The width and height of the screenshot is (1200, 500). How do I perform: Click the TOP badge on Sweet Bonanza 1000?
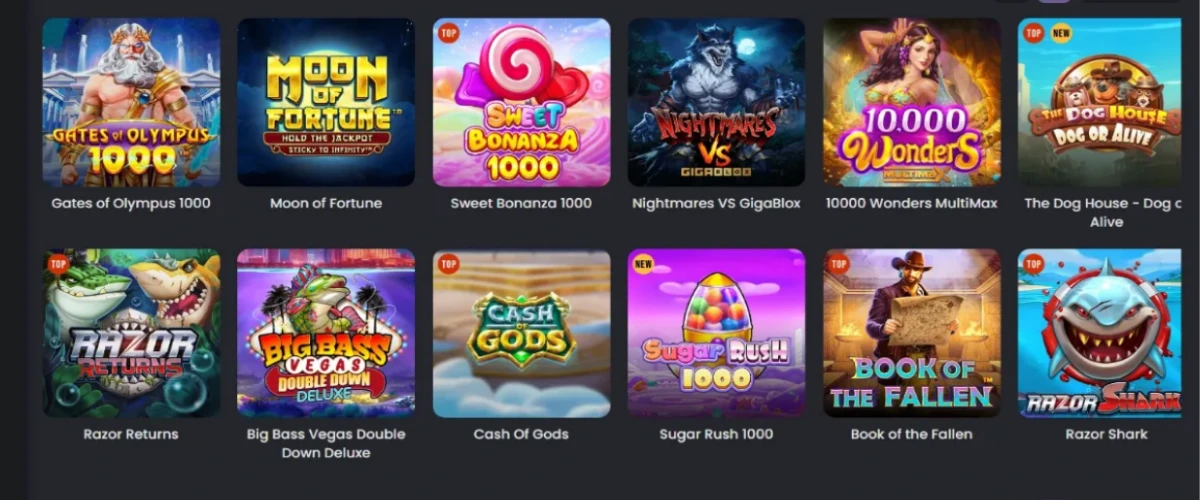pos(449,33)
